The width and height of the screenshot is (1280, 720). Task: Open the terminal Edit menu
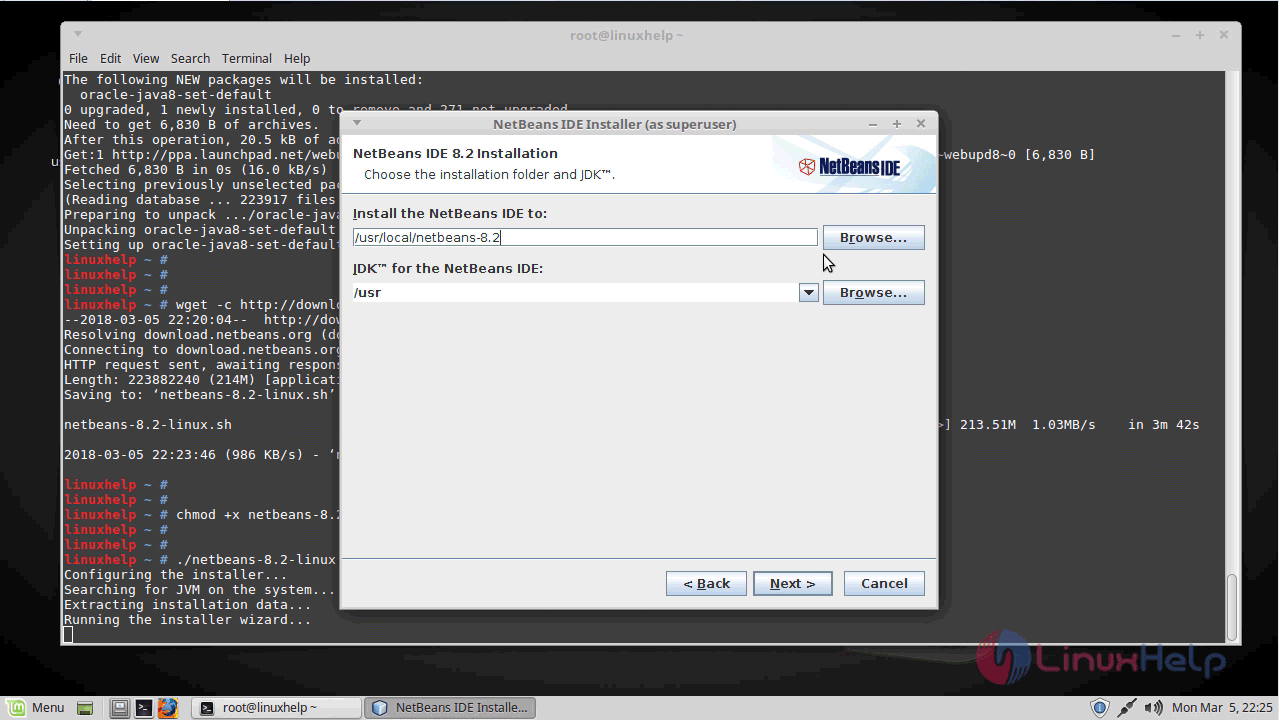coord(110,58)
